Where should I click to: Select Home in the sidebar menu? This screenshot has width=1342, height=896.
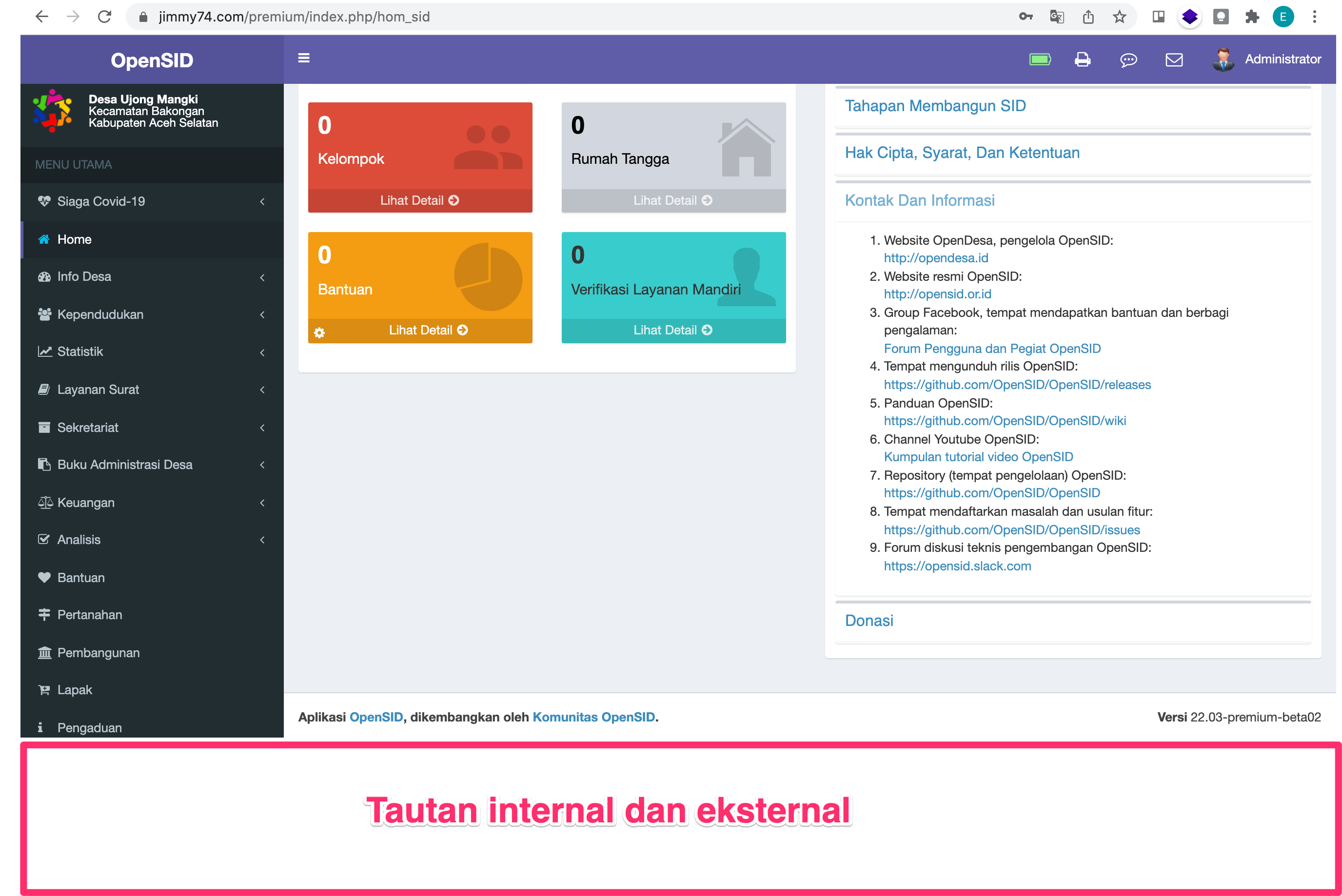pos(74,239)
